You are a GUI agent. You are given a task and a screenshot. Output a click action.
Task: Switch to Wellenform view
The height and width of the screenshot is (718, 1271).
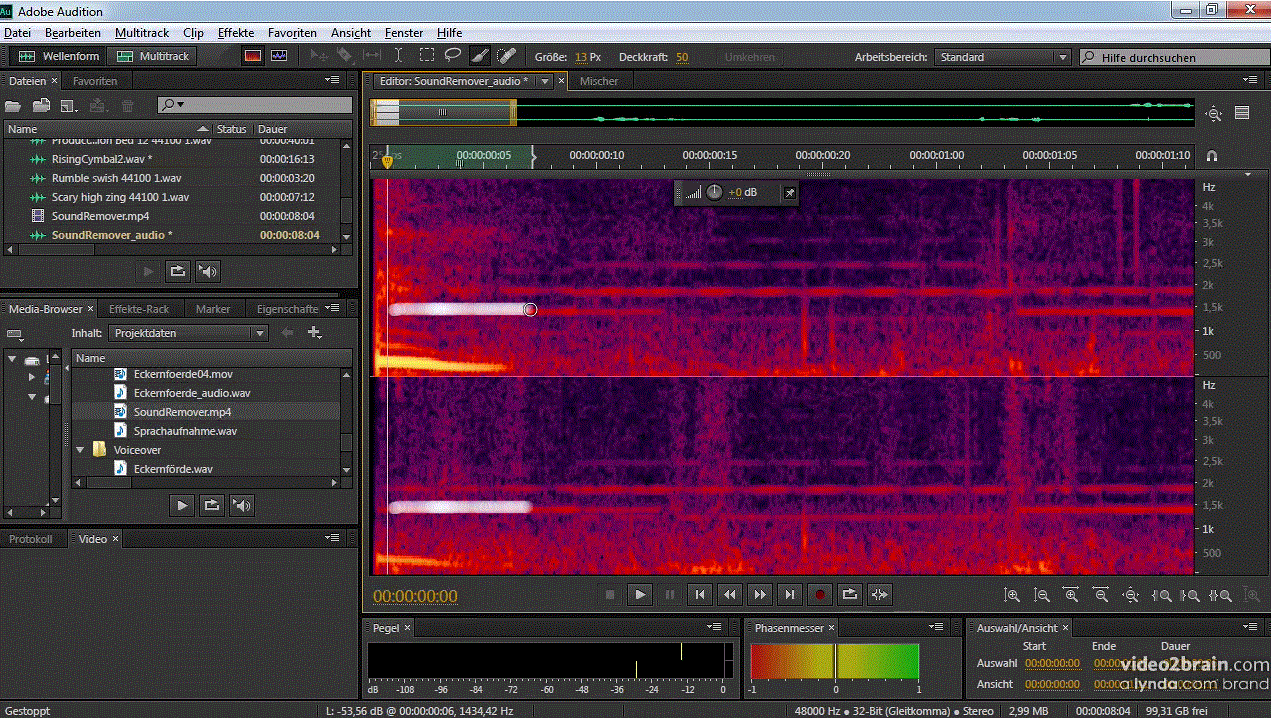(x=59, y=56)
